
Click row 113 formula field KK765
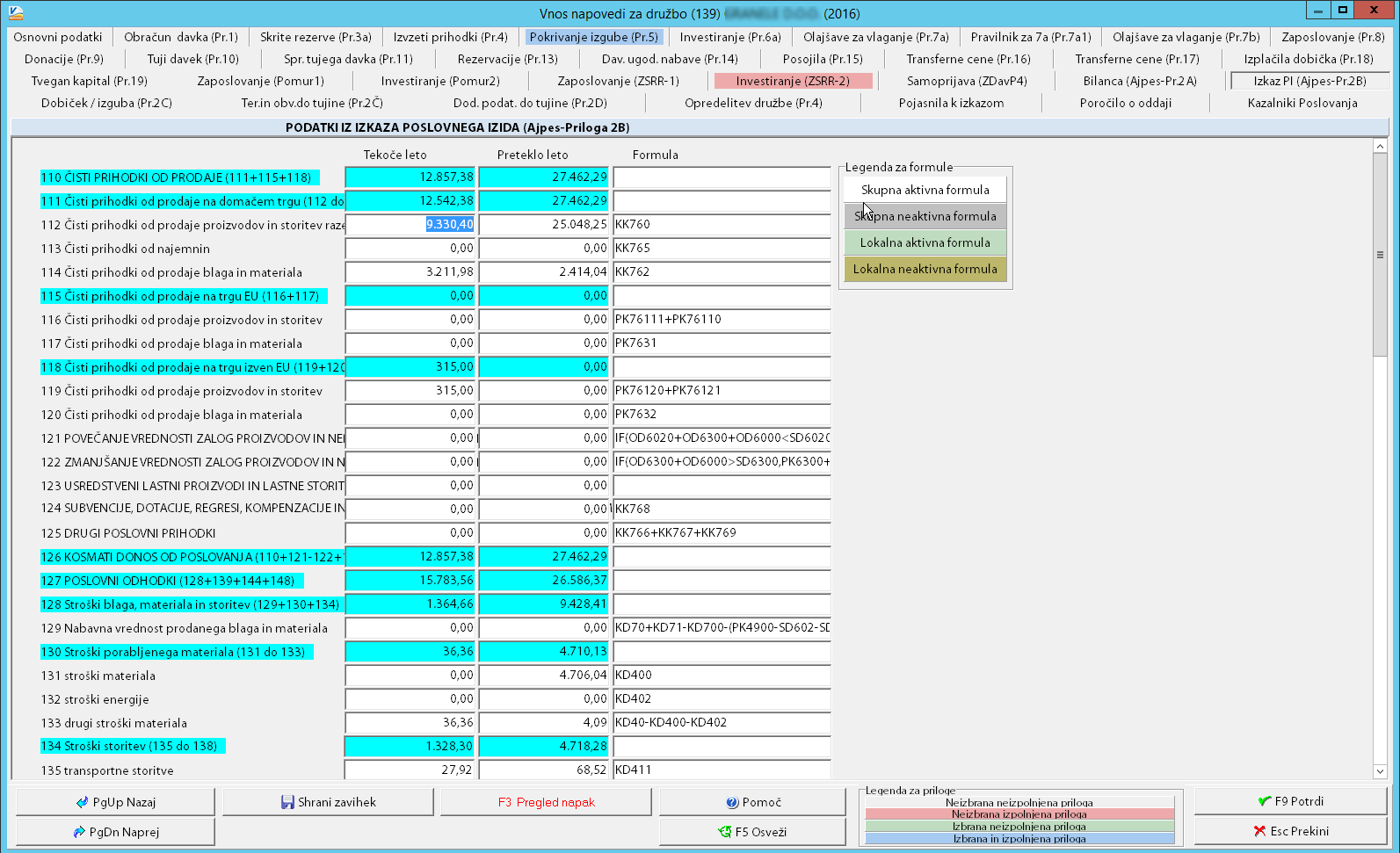722,249
